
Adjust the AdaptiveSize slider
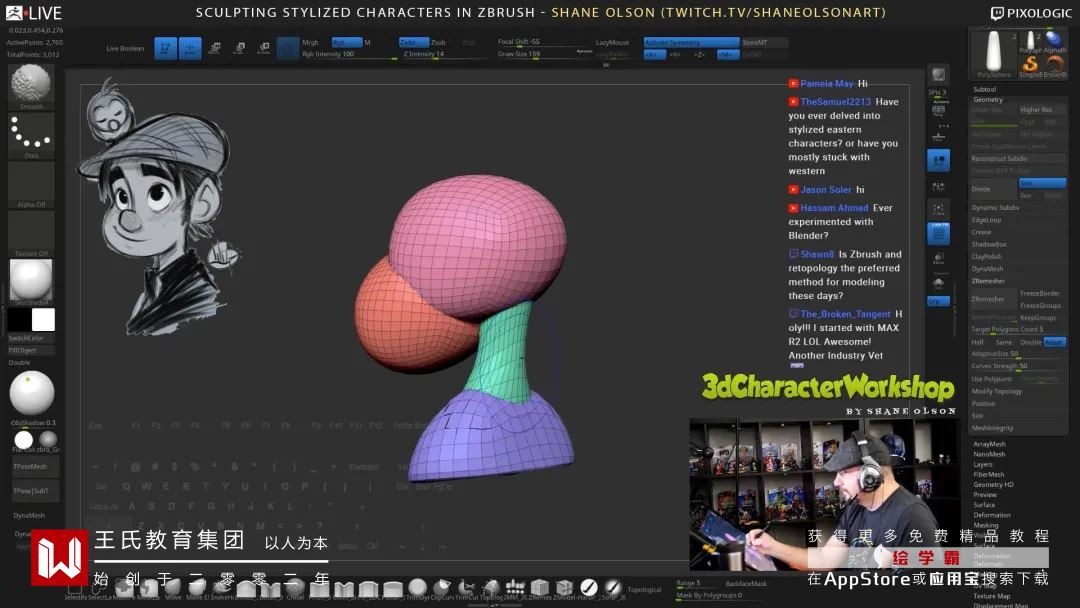click(1019, 354)
